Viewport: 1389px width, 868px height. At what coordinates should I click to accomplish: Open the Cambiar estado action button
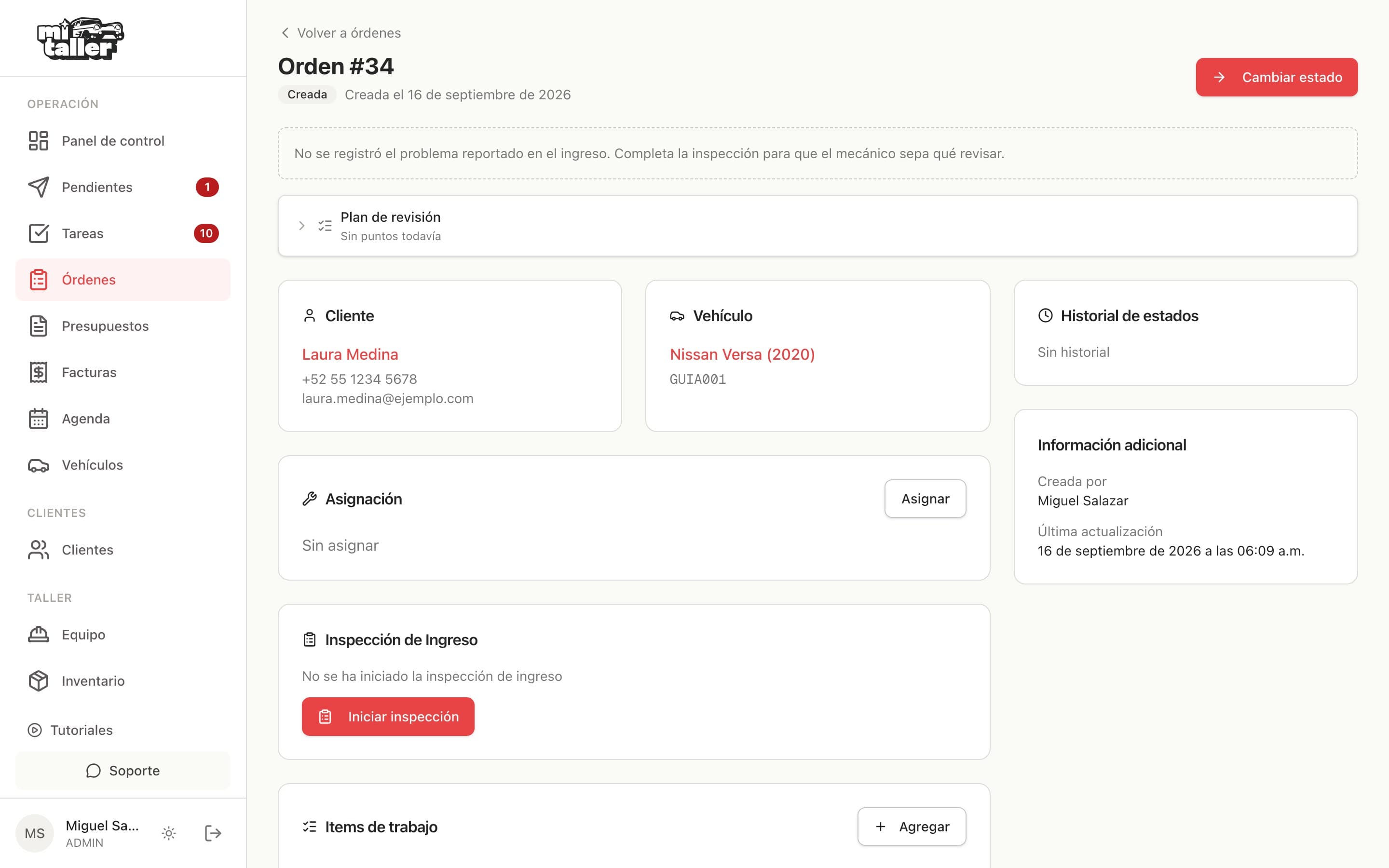click(x=1277, y=77)
